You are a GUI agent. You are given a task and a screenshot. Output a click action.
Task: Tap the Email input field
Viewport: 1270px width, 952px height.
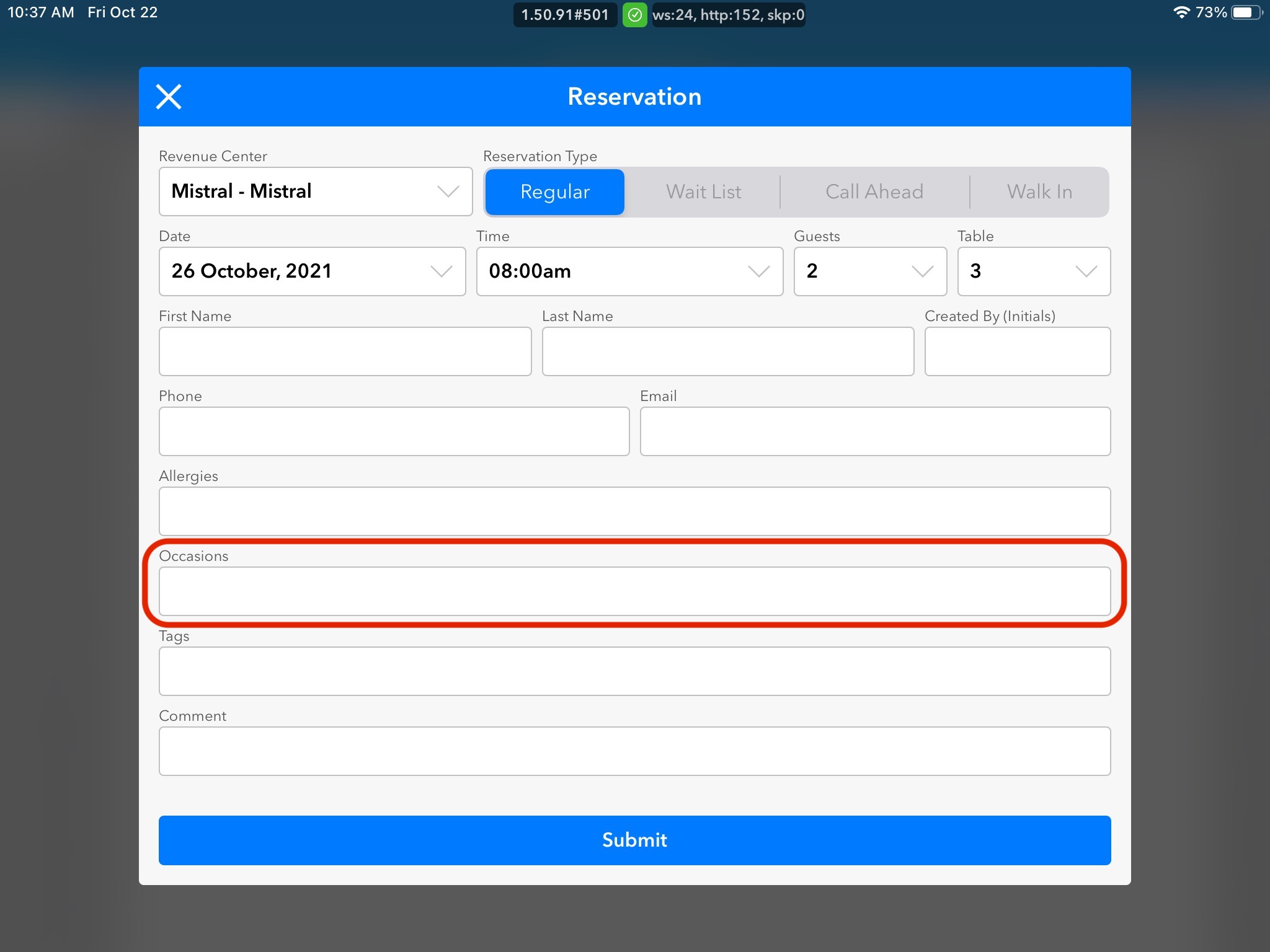click(875, 431)
